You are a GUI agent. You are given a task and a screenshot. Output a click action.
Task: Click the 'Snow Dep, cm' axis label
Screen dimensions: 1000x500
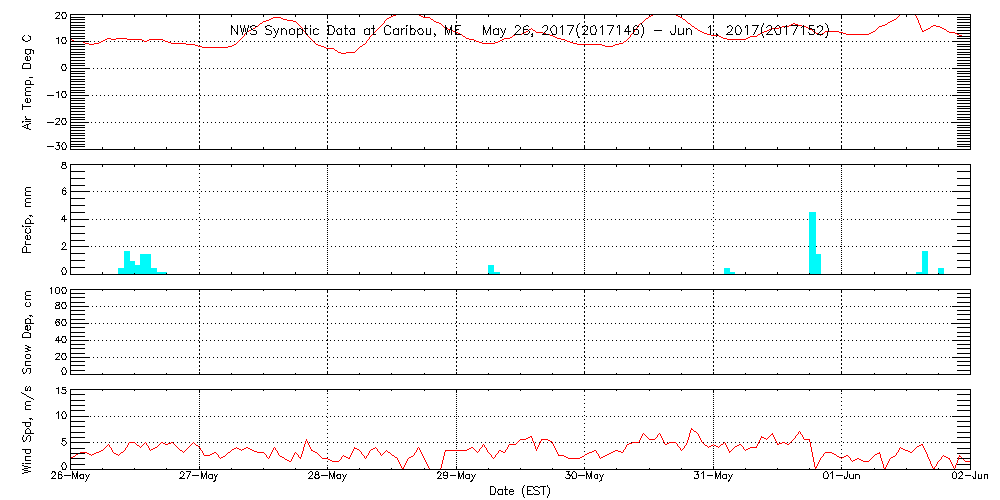click(x=27, y=333)
